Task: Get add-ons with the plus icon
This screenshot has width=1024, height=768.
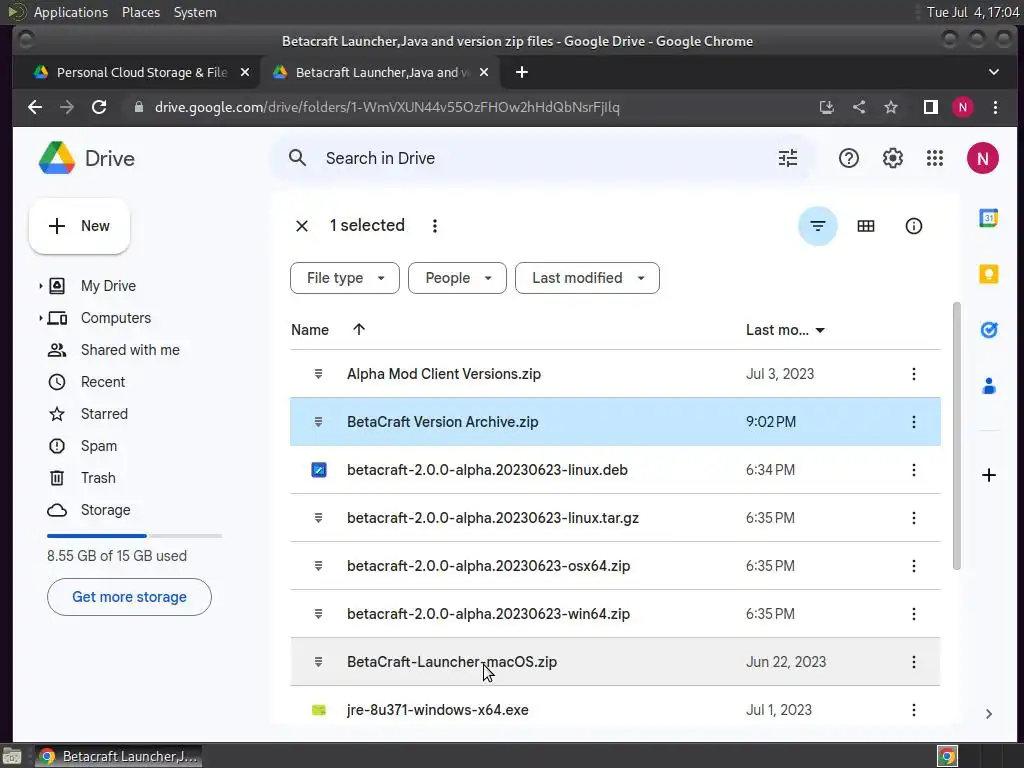Action: pos(989,475)
